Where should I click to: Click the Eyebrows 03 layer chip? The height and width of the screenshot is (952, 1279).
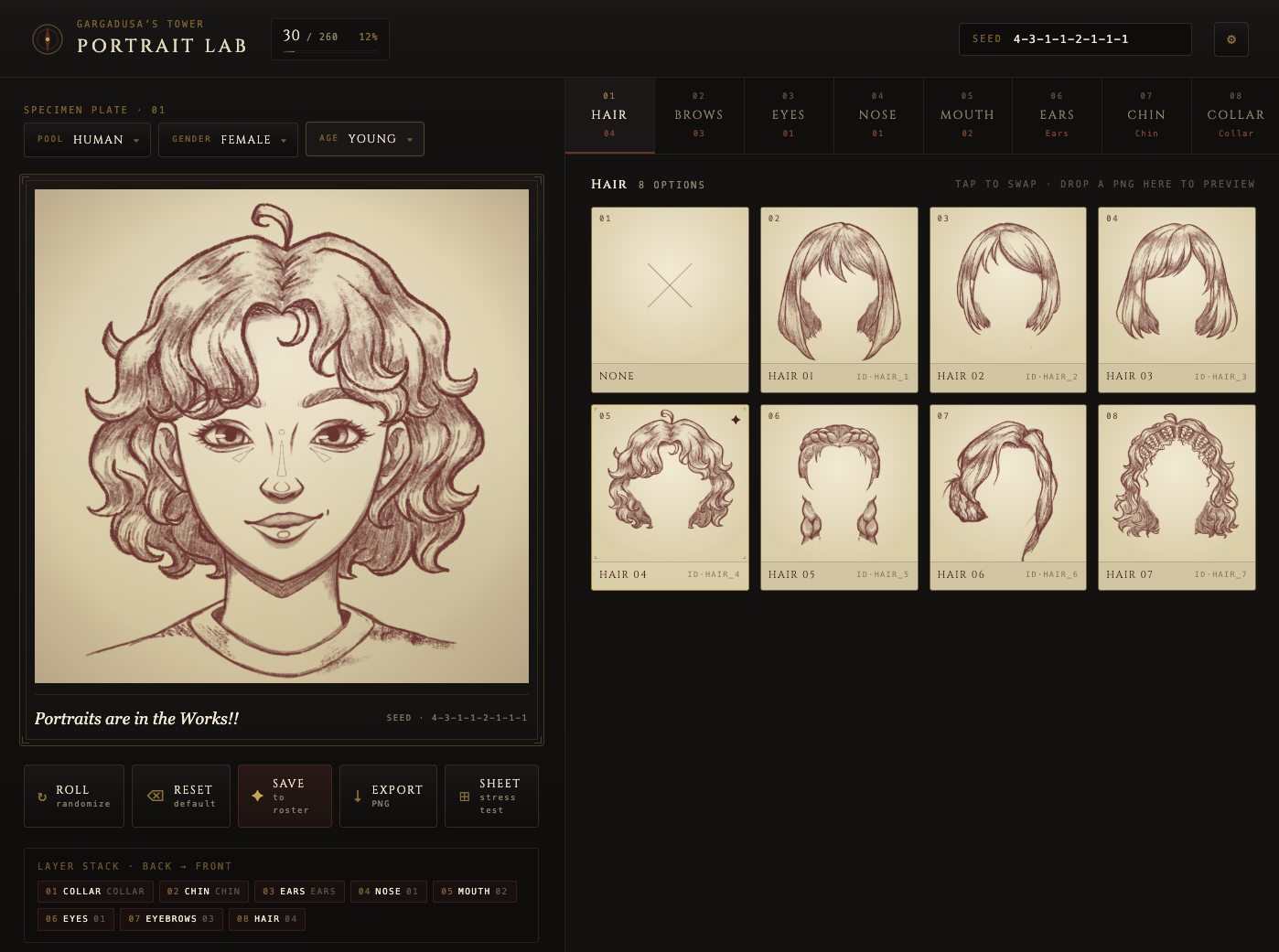[x=171, y=919]
